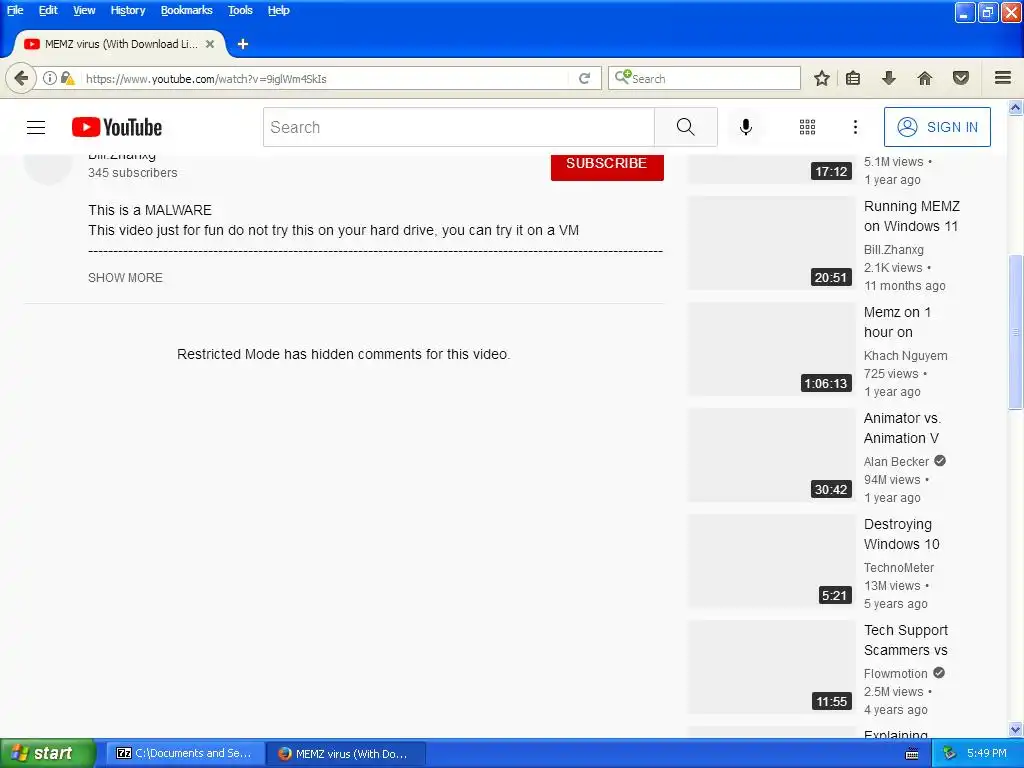Click channel name TechnoMeter

pyautogui.click(x=899, y=568)
